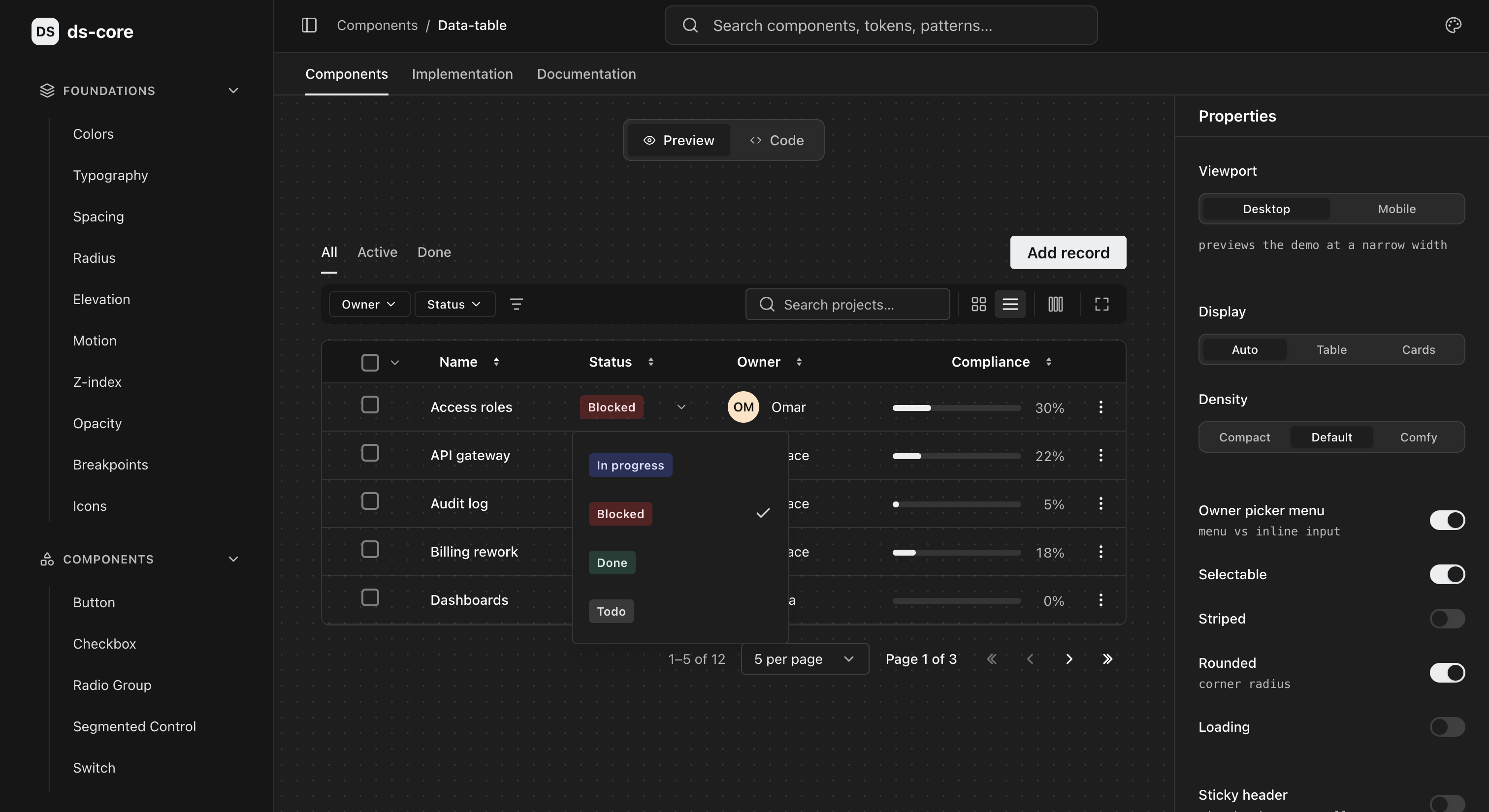Click the Add record button
1489x812 pixels.
1068,252
